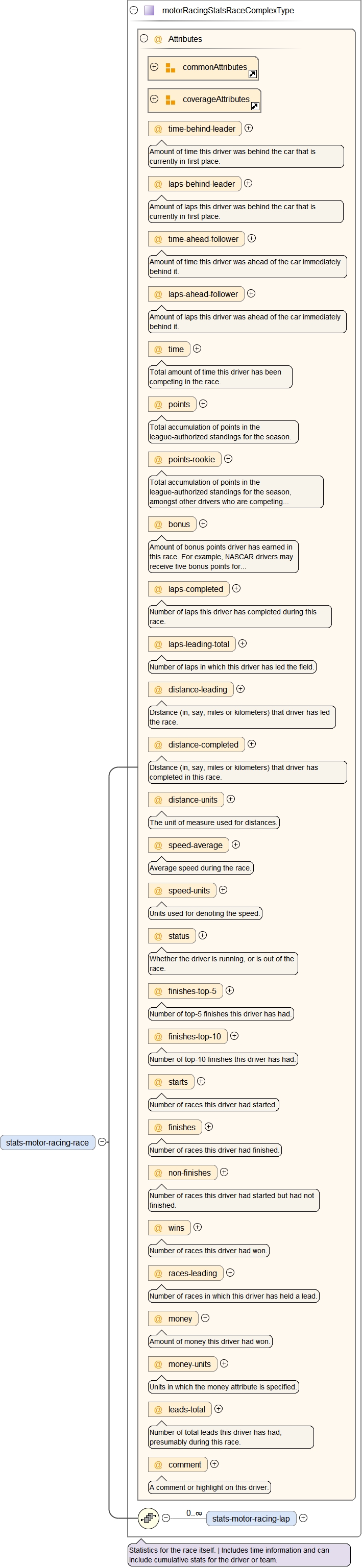Click the @ icon of the status attribute
Viewport: 362px width, 1568px height.
pyautogui.click(x=158, y=936)
